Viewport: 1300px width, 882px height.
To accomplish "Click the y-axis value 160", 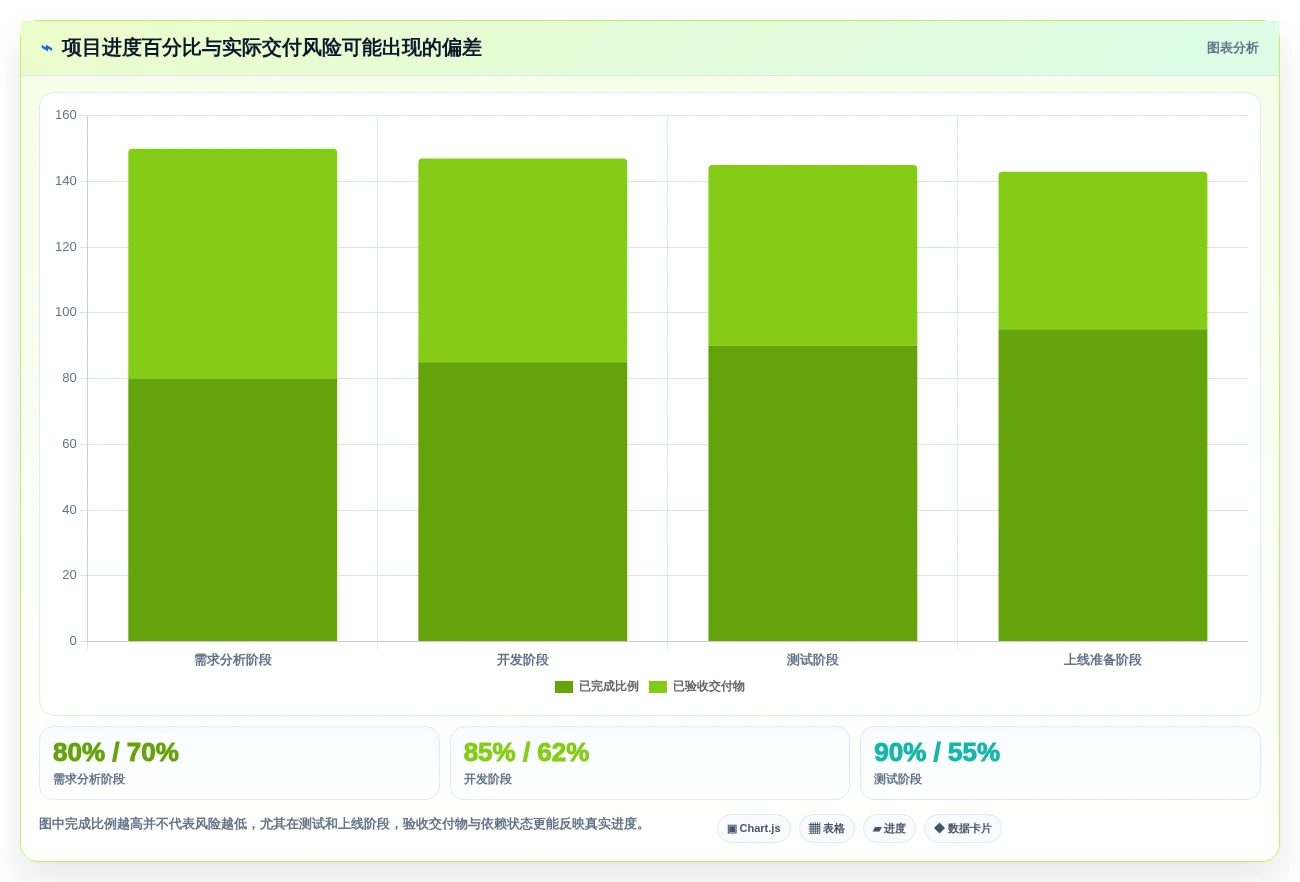I will [x=66, y=115].
